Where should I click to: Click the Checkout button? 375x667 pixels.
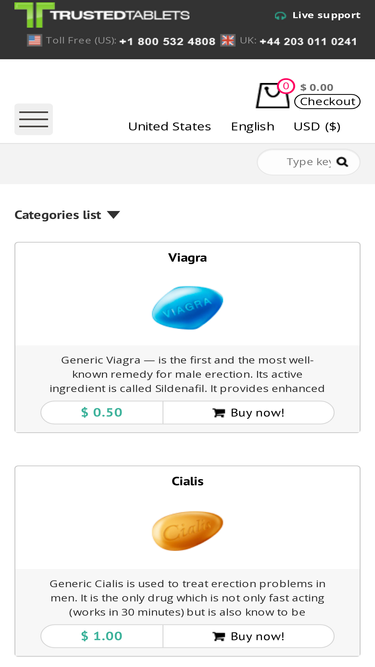tap(327, 101)
